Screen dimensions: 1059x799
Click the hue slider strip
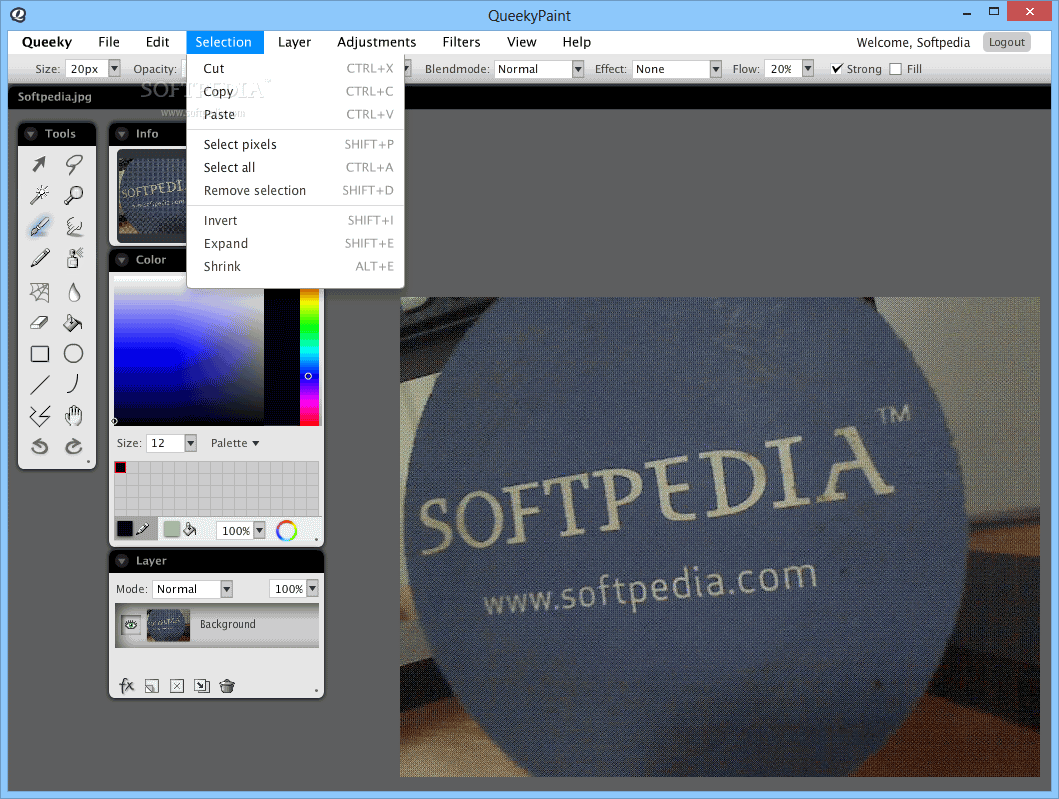click(309, 357)
